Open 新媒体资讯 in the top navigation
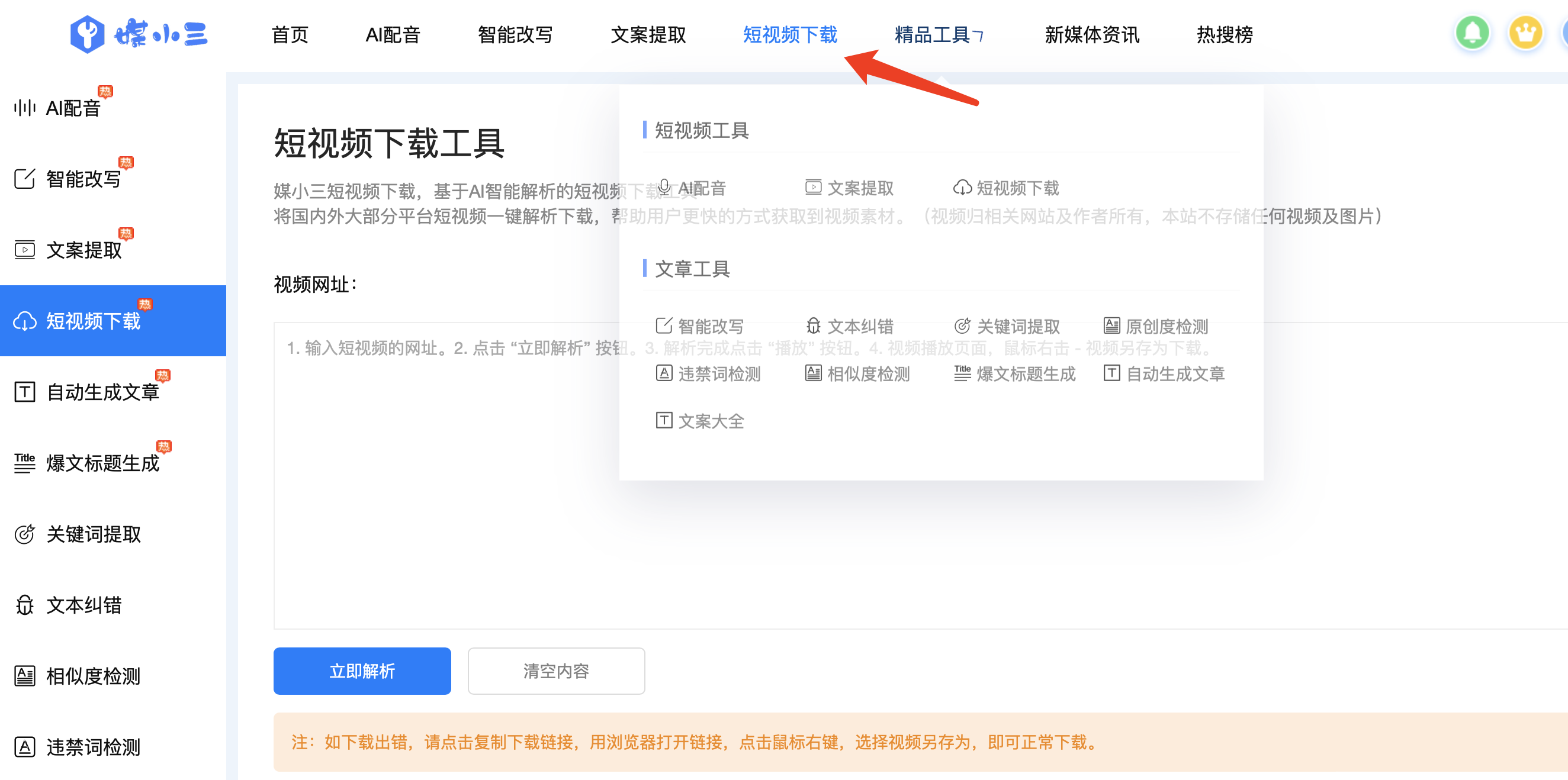Image resolution: width=1568 pixels, height=780 pixels. click(1092, 35)
